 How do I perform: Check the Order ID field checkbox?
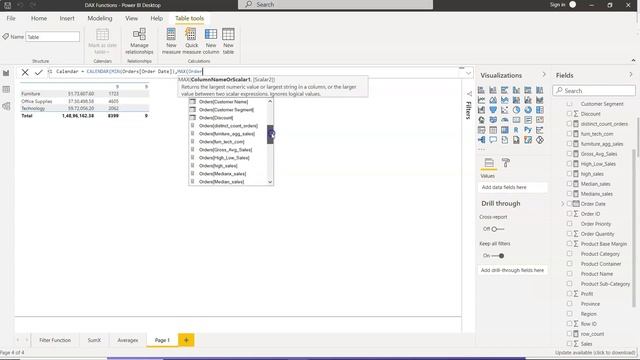point(569,213)
